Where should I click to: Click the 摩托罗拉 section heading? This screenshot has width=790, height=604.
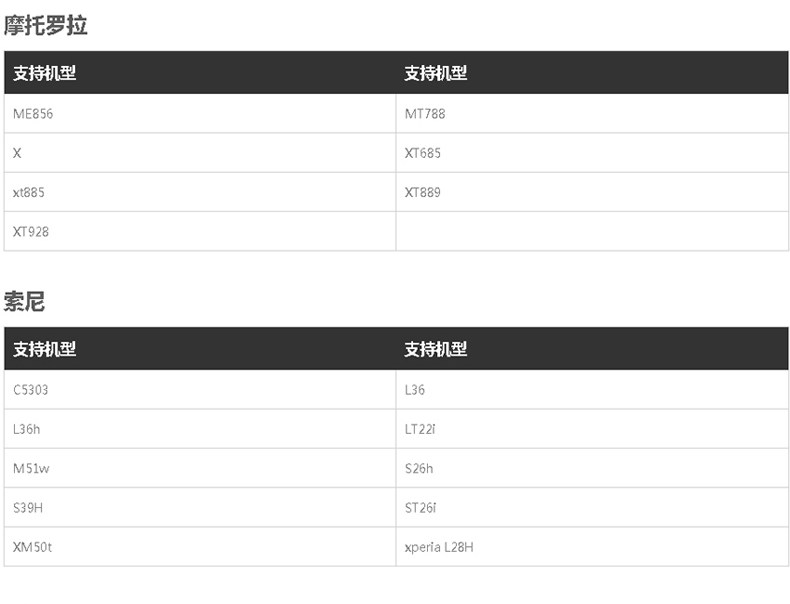(46, 26)
